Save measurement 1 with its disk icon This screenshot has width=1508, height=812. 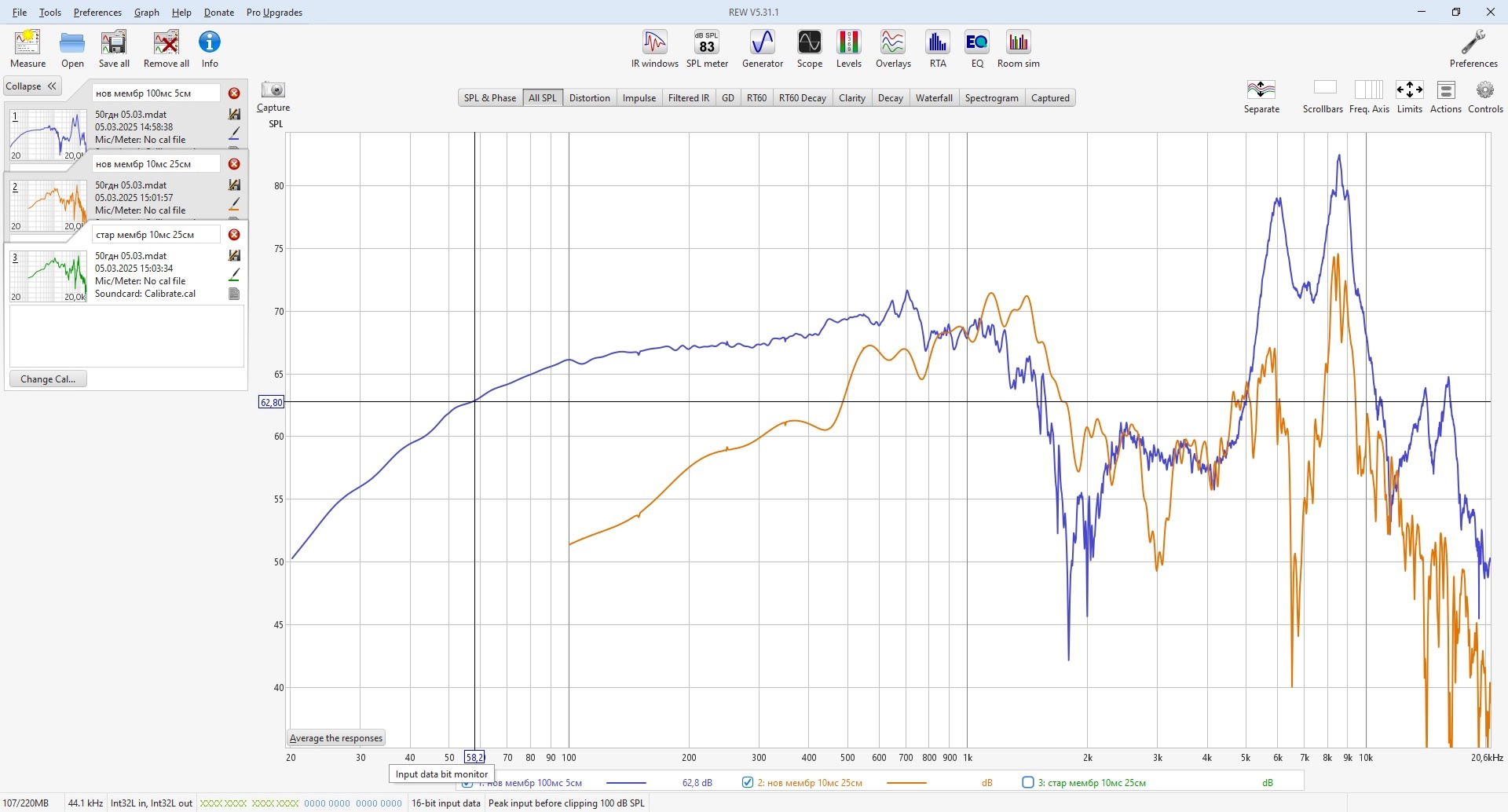coord(234,115)
